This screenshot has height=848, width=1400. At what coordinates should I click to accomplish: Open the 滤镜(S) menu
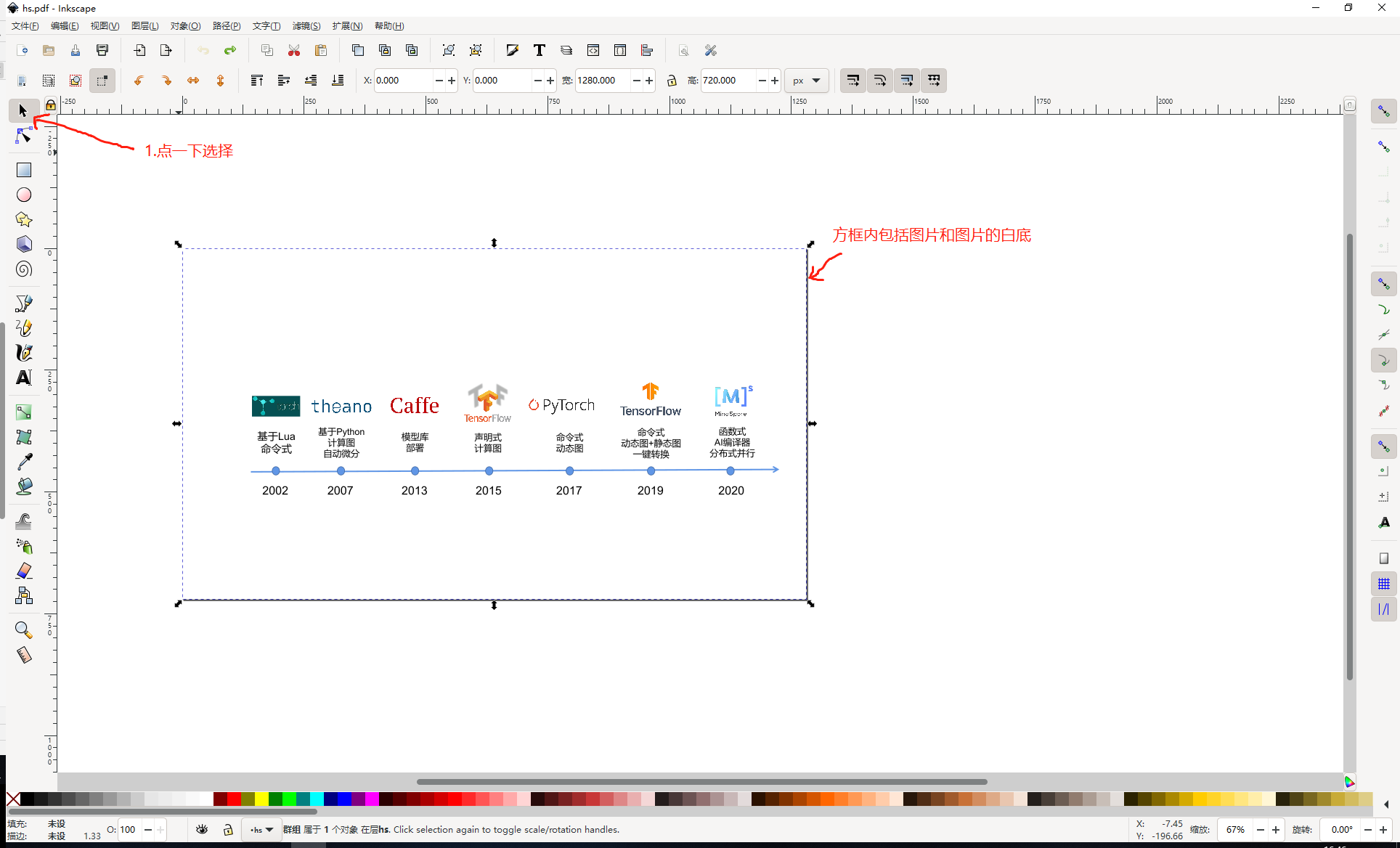coord(306,26)
